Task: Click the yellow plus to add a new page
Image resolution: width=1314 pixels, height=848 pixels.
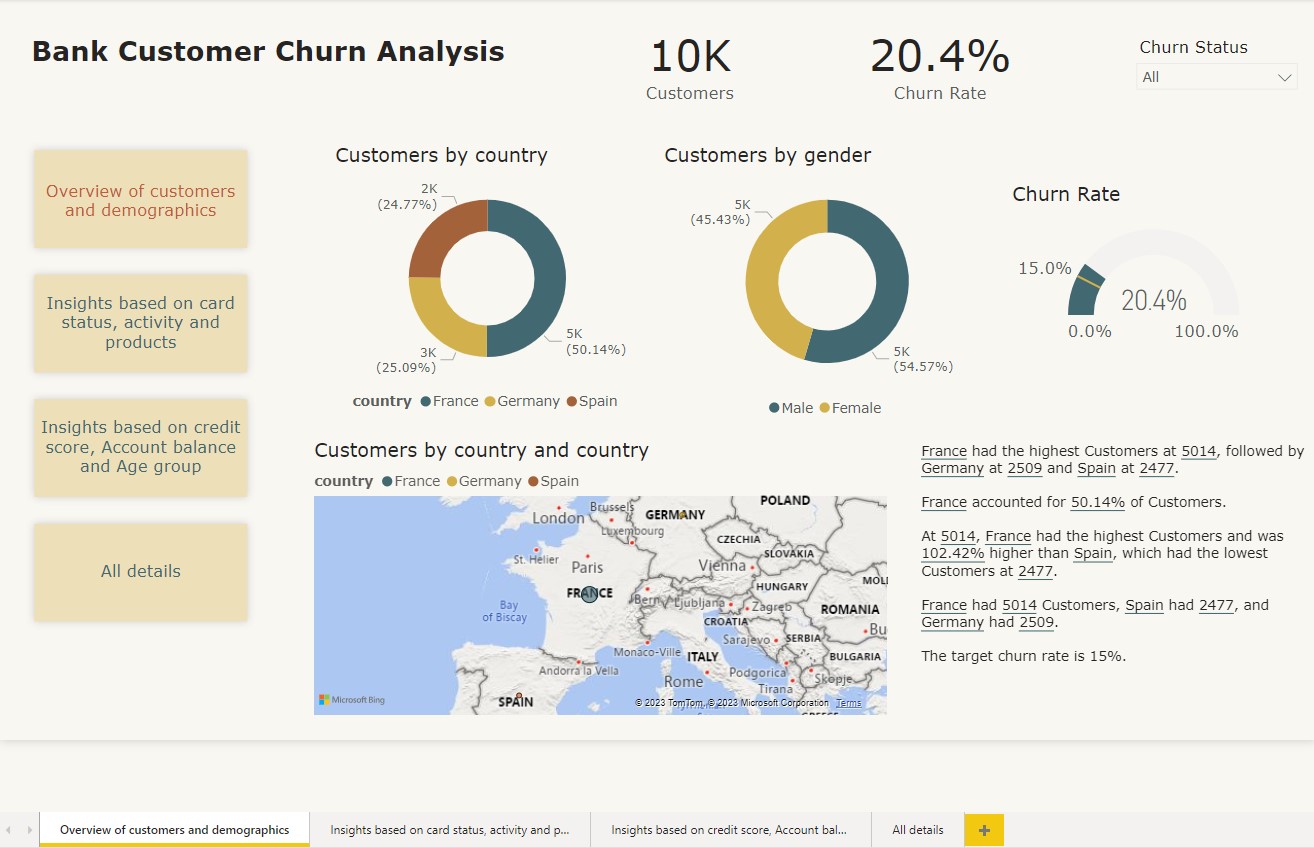Action: 985,829
